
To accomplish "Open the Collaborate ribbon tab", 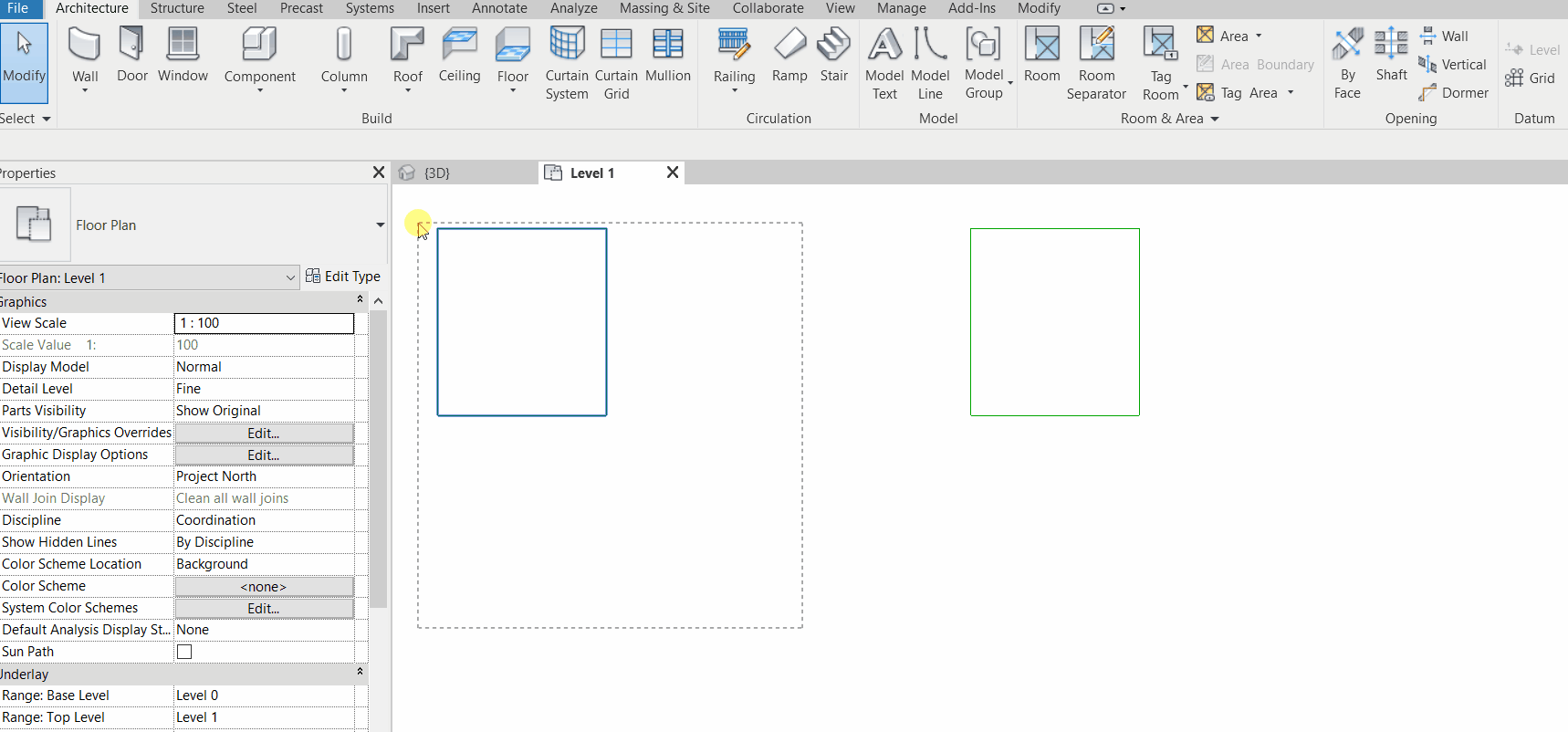I will 768,8.
